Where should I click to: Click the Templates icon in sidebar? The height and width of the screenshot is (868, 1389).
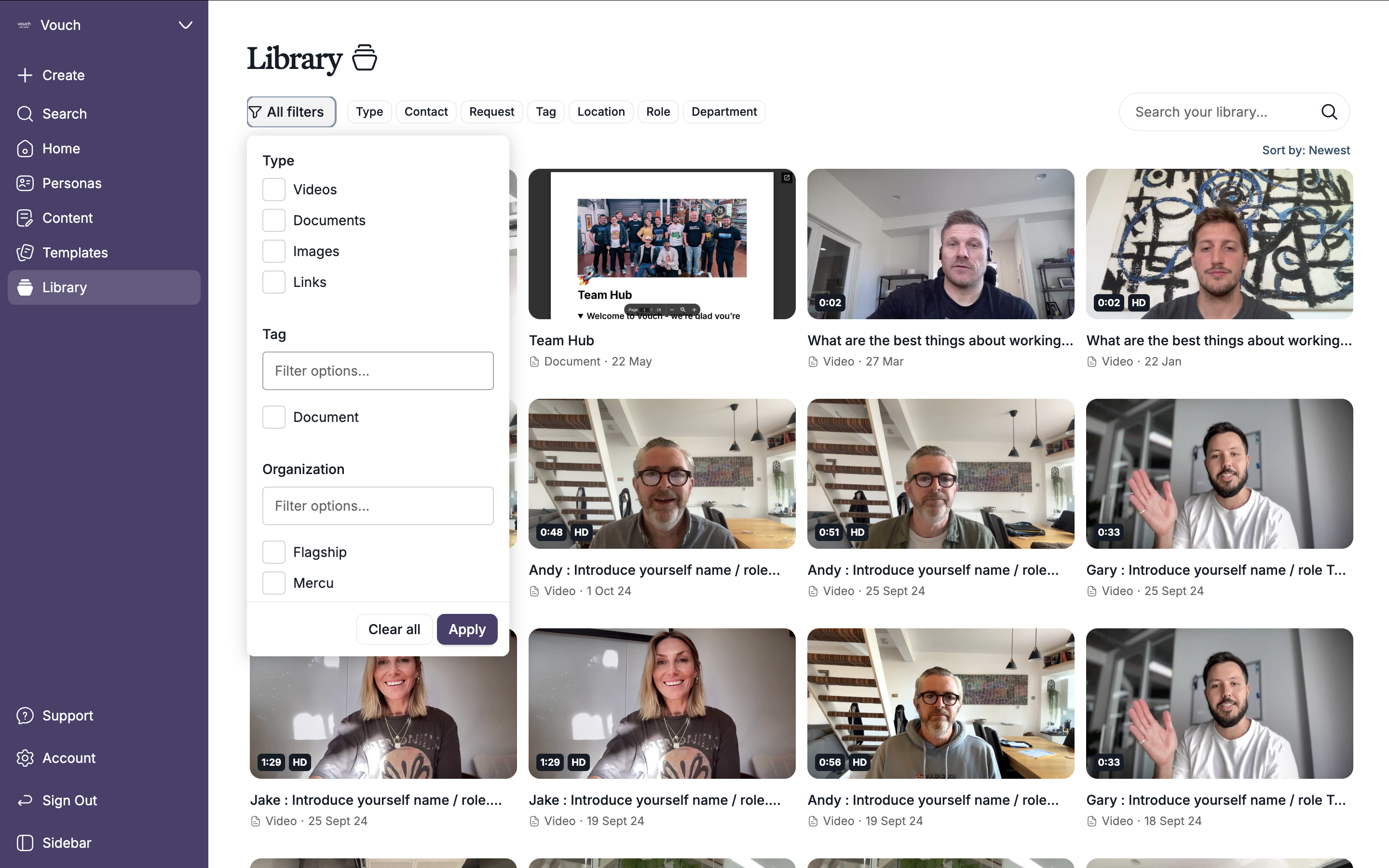[25, 253]
